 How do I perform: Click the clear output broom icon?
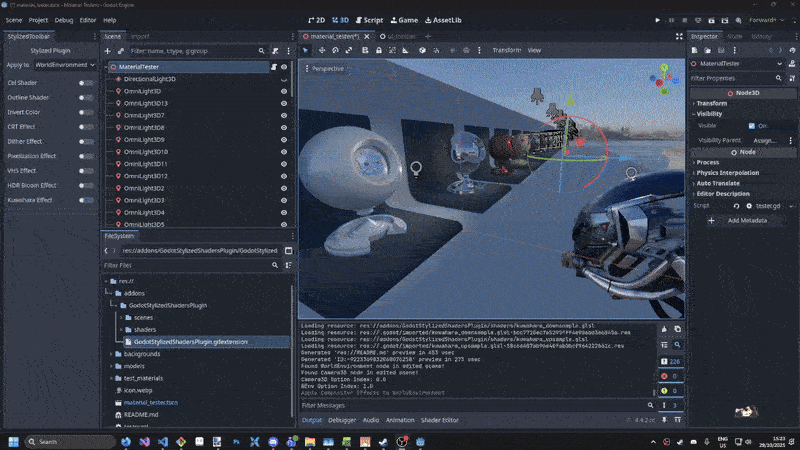pyautogui.click(x=664, y=330)
